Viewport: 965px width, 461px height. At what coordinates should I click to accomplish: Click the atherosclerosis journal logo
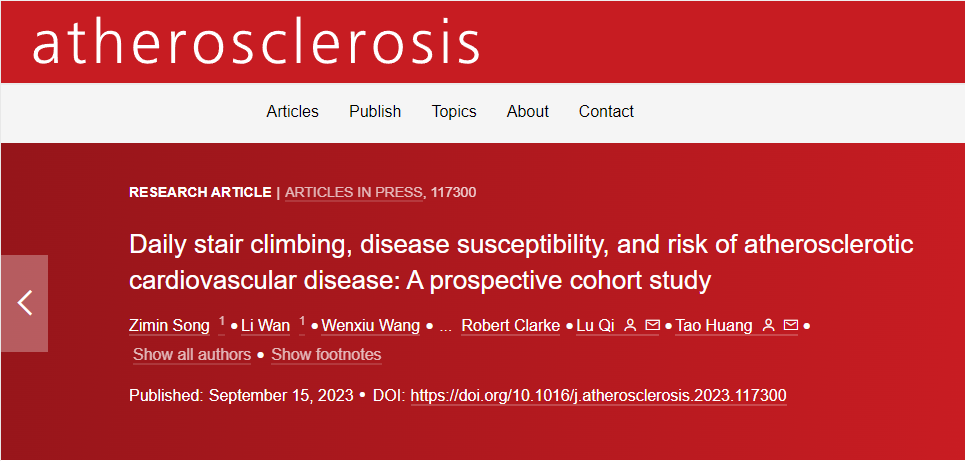tap(255, 42)
